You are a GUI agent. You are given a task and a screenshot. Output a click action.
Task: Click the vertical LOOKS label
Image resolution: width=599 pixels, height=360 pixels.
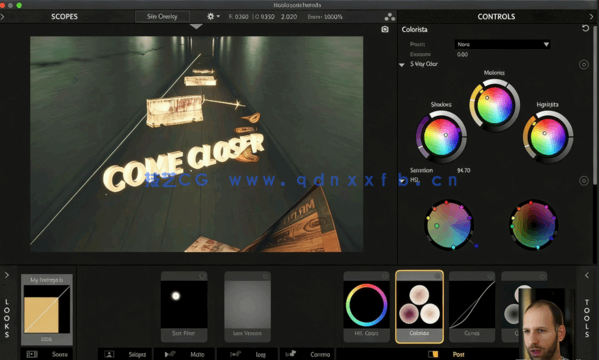click(6, 318)
